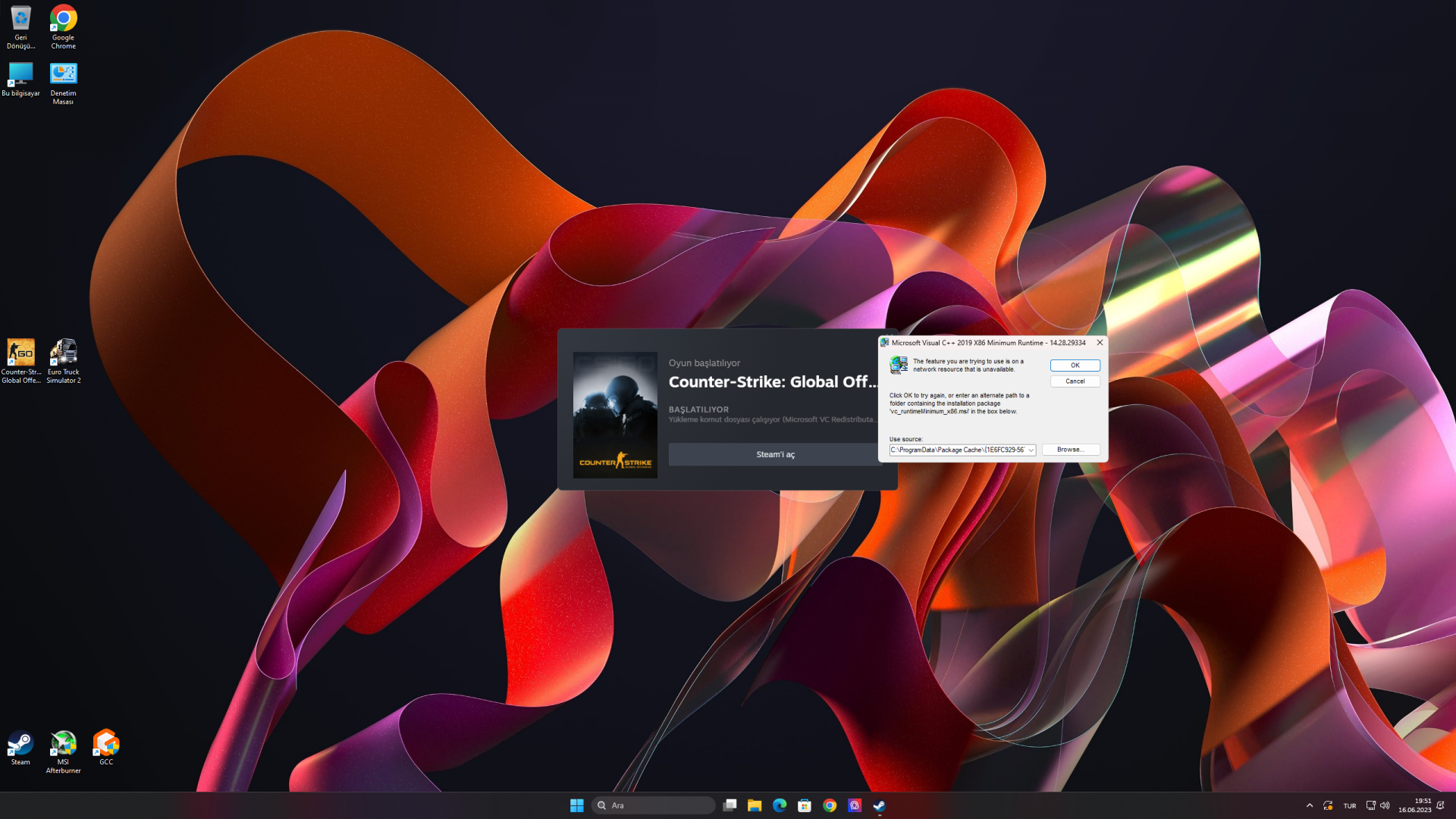Click the taskbar Ara search box
Image resolution: width=1456 pixels, height=819 pixels.
[654, 805]
